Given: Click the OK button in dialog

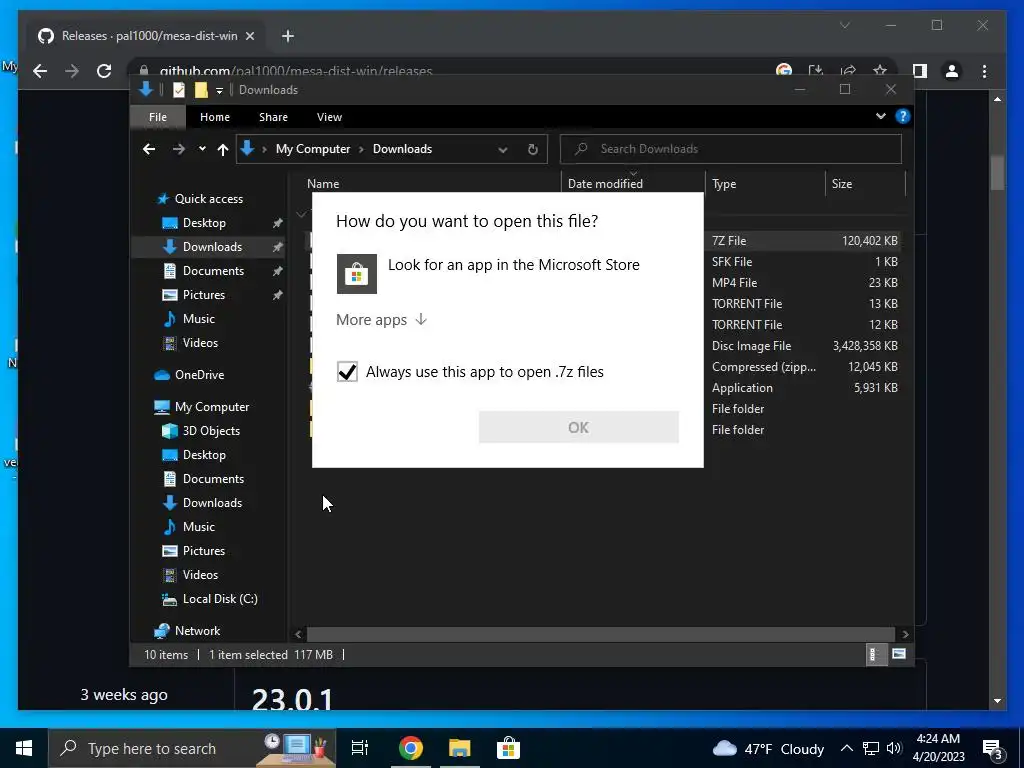Looking at the screenshot, I should click(579, 427).
